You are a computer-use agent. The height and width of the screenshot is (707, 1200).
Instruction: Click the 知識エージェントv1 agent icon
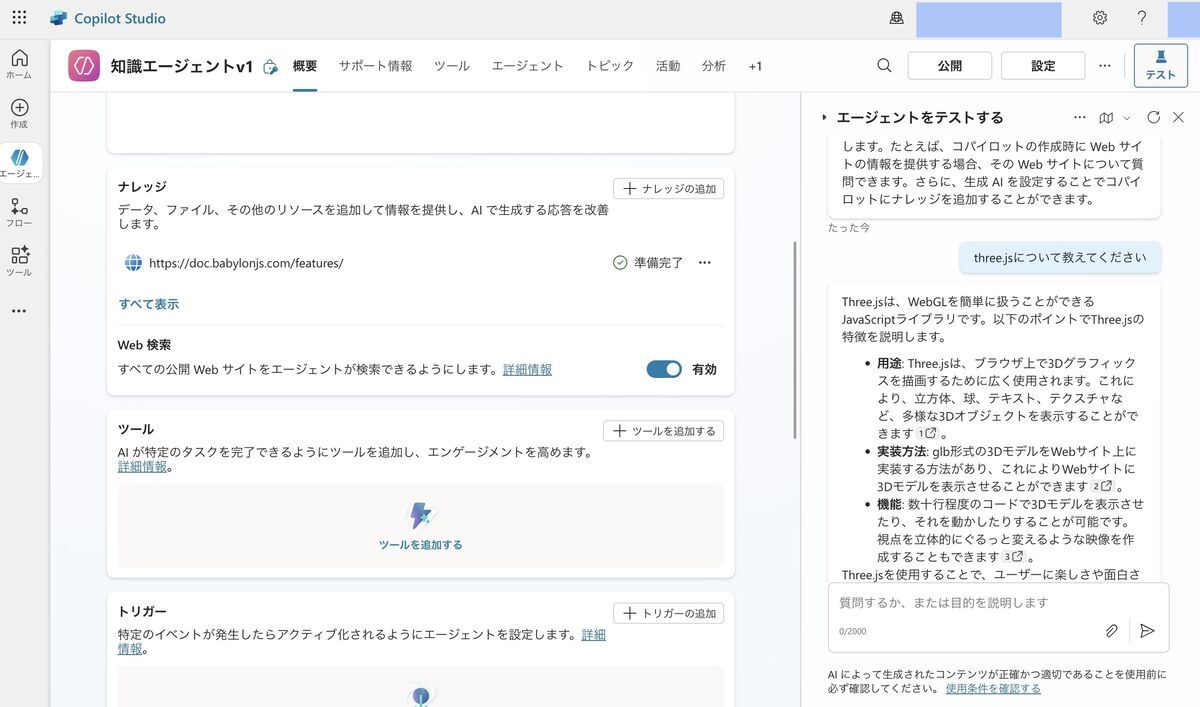tap(84, 65)
